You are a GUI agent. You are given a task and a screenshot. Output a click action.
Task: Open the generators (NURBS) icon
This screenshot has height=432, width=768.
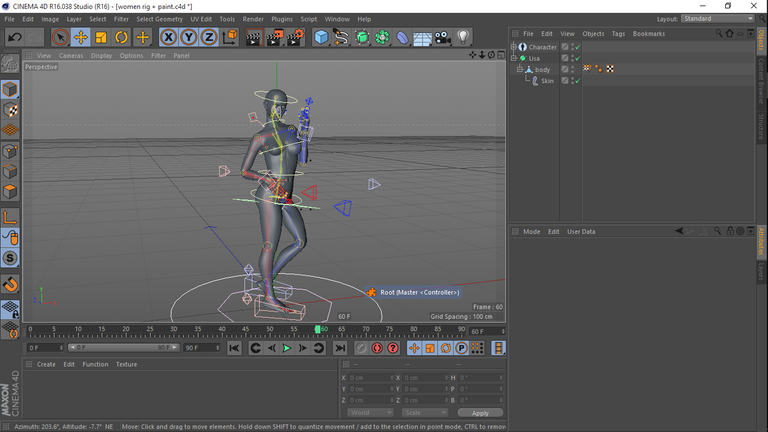click(362, 37)
